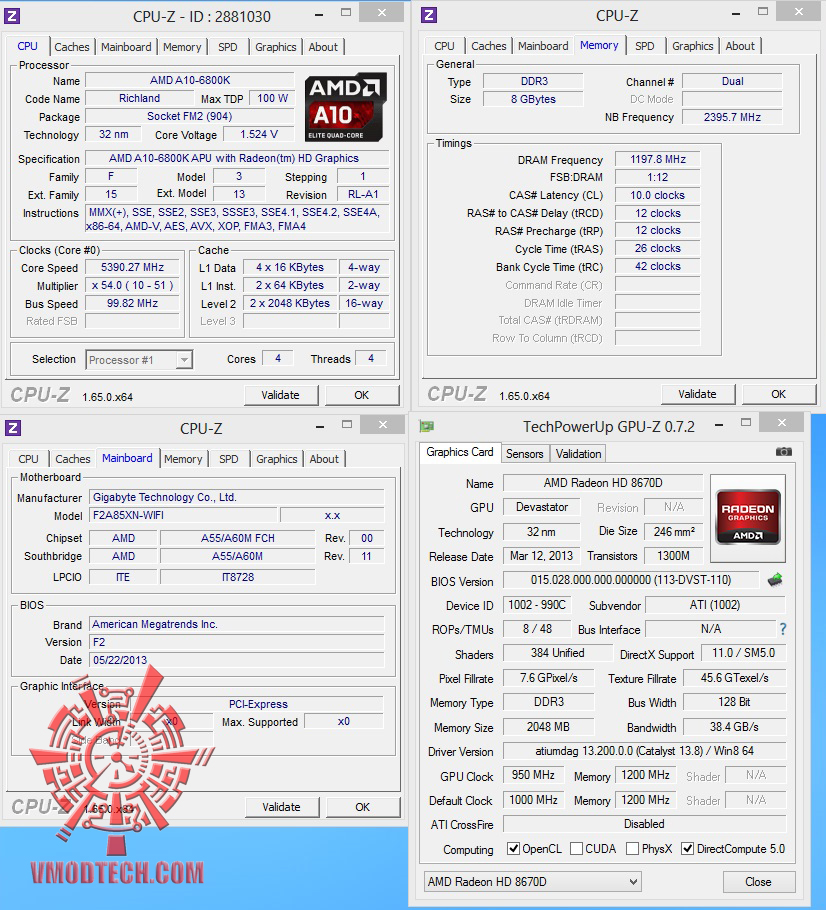The width and height of the screenshot is (826, 910).
Task: Click the Bus Speed 99.82 MHz value
Action: click(x=132, y=303)
